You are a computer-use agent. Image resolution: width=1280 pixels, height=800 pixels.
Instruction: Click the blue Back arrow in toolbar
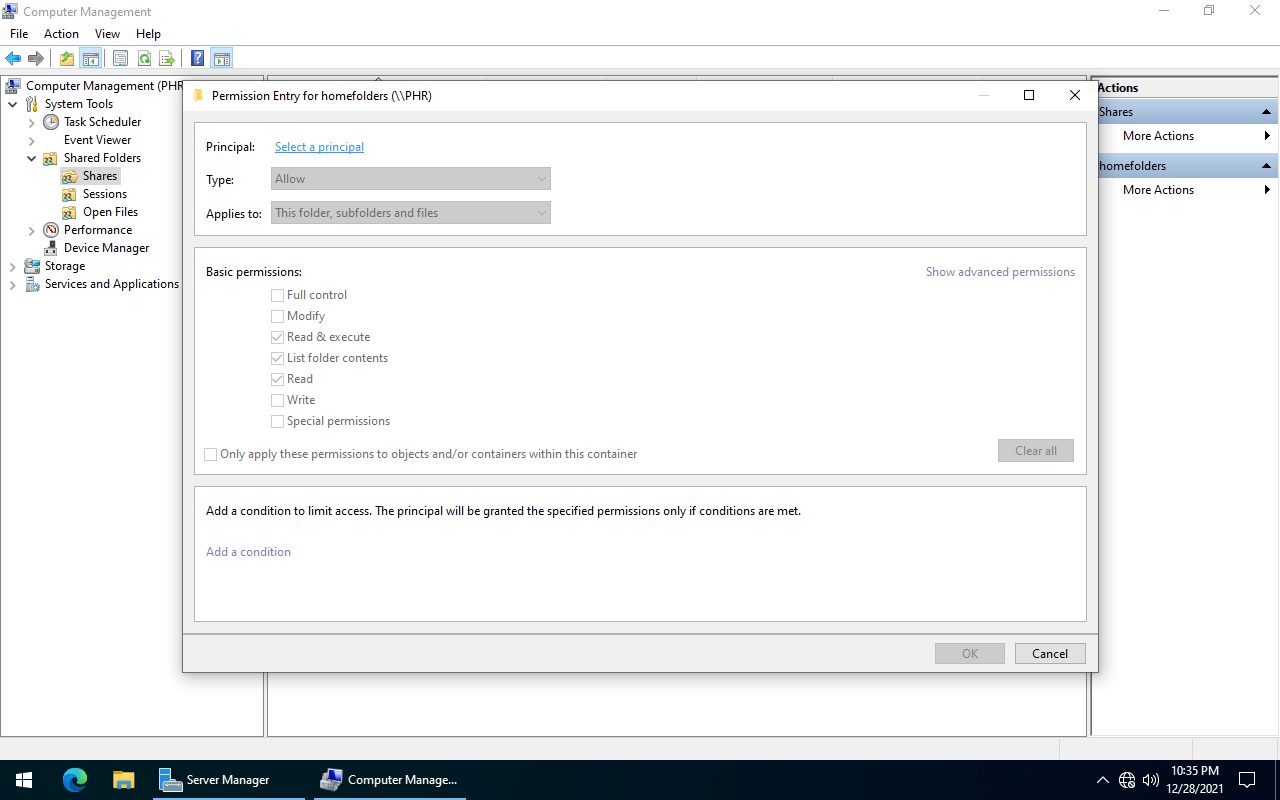pos(13,59)
